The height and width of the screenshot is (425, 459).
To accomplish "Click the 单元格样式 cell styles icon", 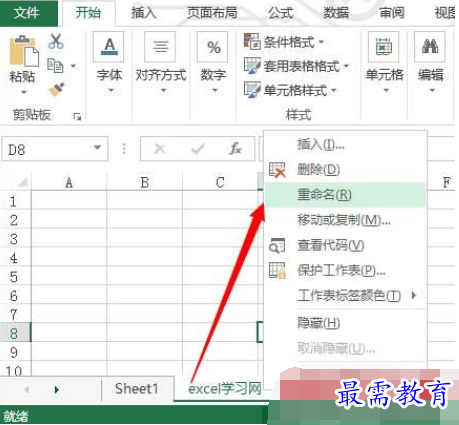I will pos(252,90).
